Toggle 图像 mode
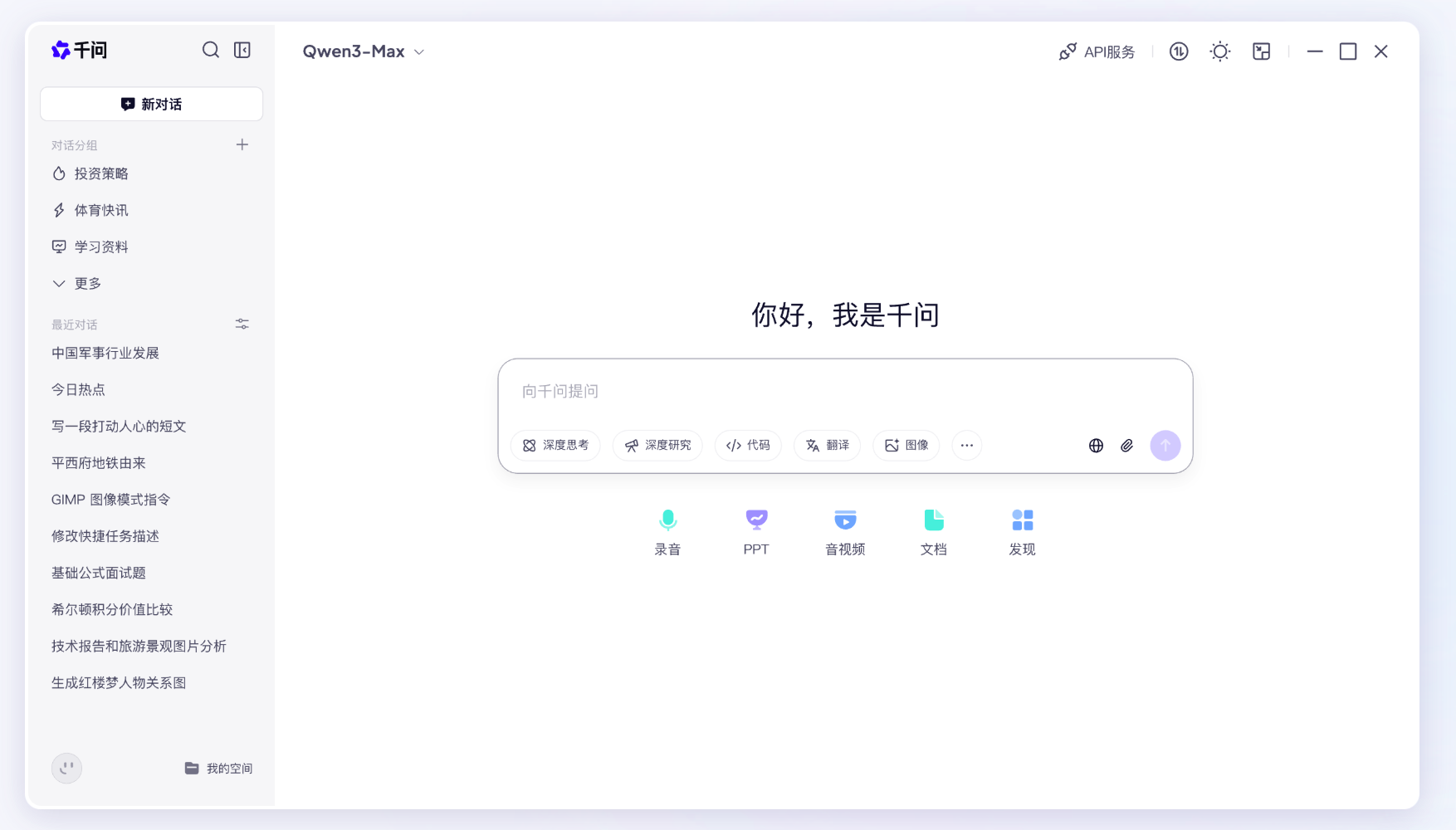This screenshot has height=830, width=1456. point(906,446)
